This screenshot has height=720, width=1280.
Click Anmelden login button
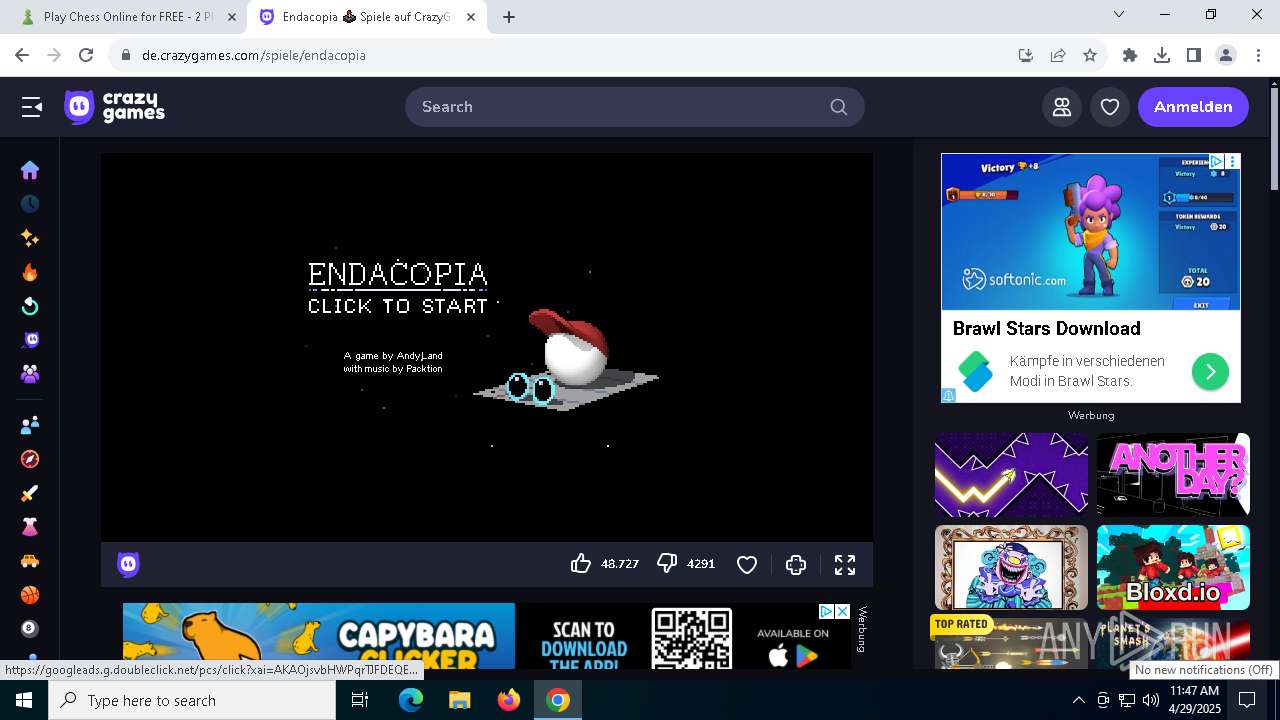click(1193, 107)
